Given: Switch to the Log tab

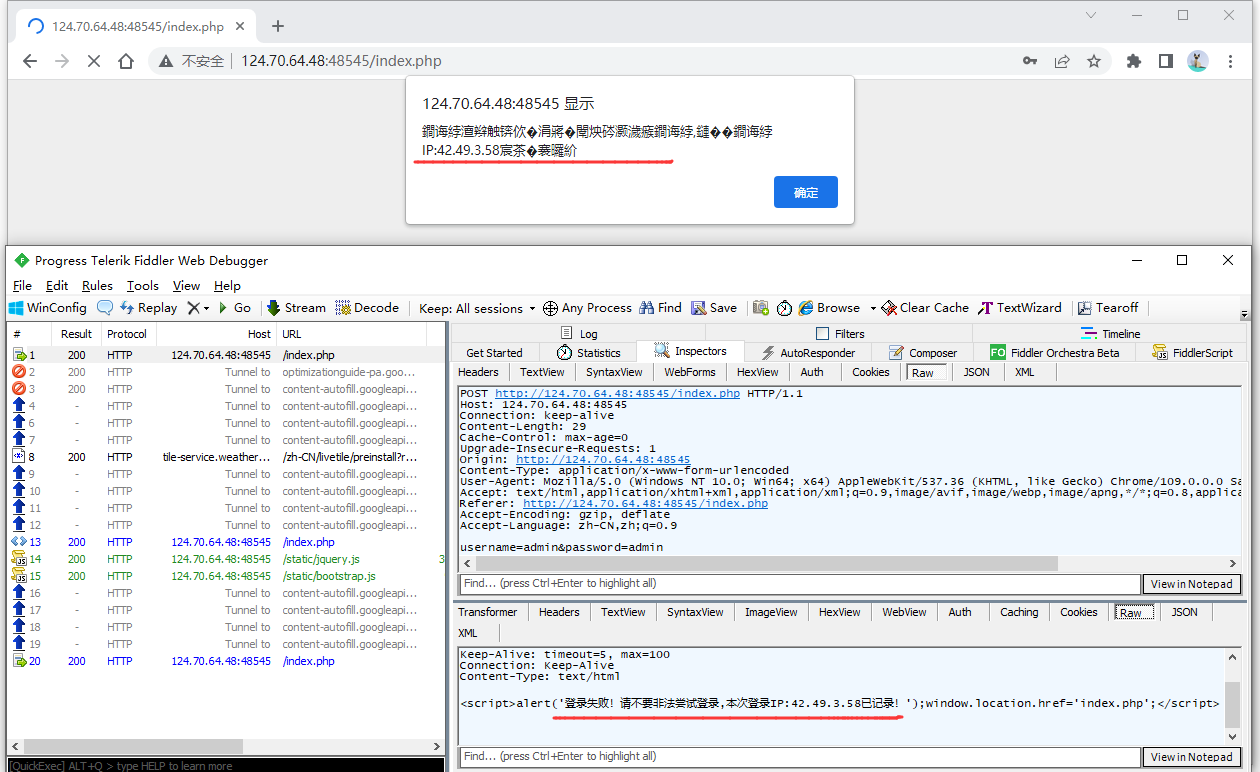Looking at the screenshot, I should tap(579, 333).
